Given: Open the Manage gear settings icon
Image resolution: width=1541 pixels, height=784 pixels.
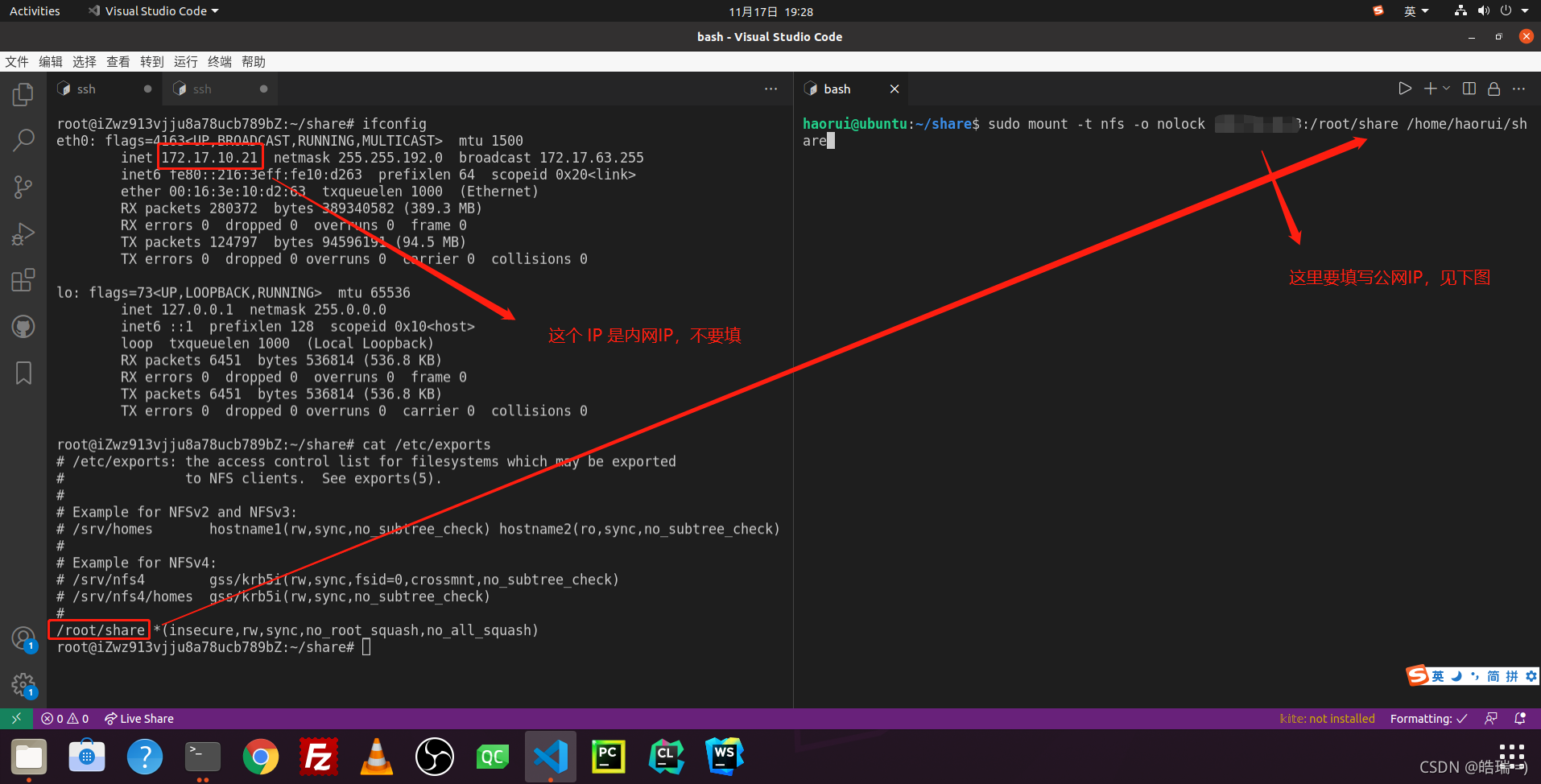Looking at the screenshot, I should tap(23, 686).
